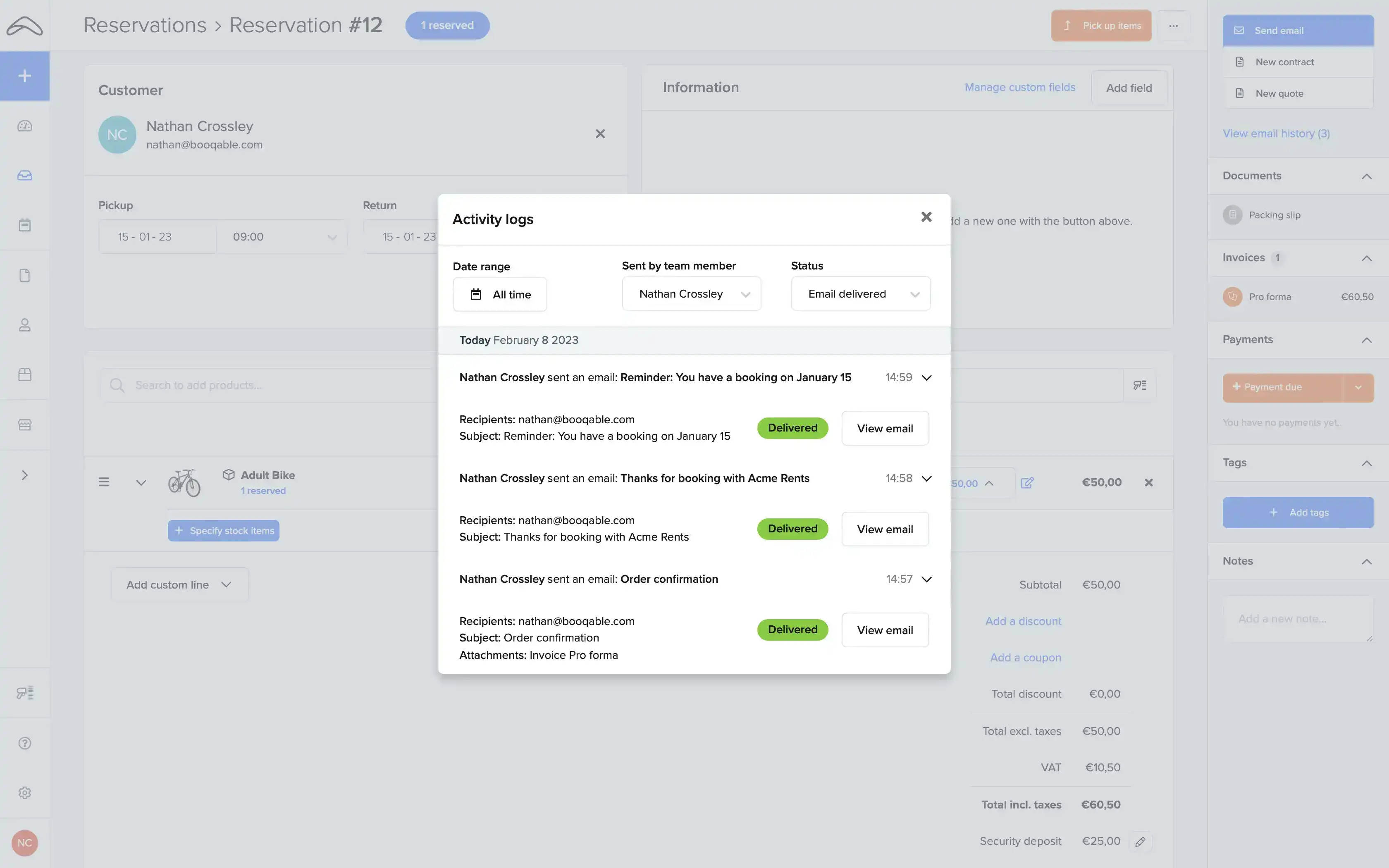Open the calendar planning icon in sidebar
This screenshot has height=868, width=1389.
coord(25,224)
